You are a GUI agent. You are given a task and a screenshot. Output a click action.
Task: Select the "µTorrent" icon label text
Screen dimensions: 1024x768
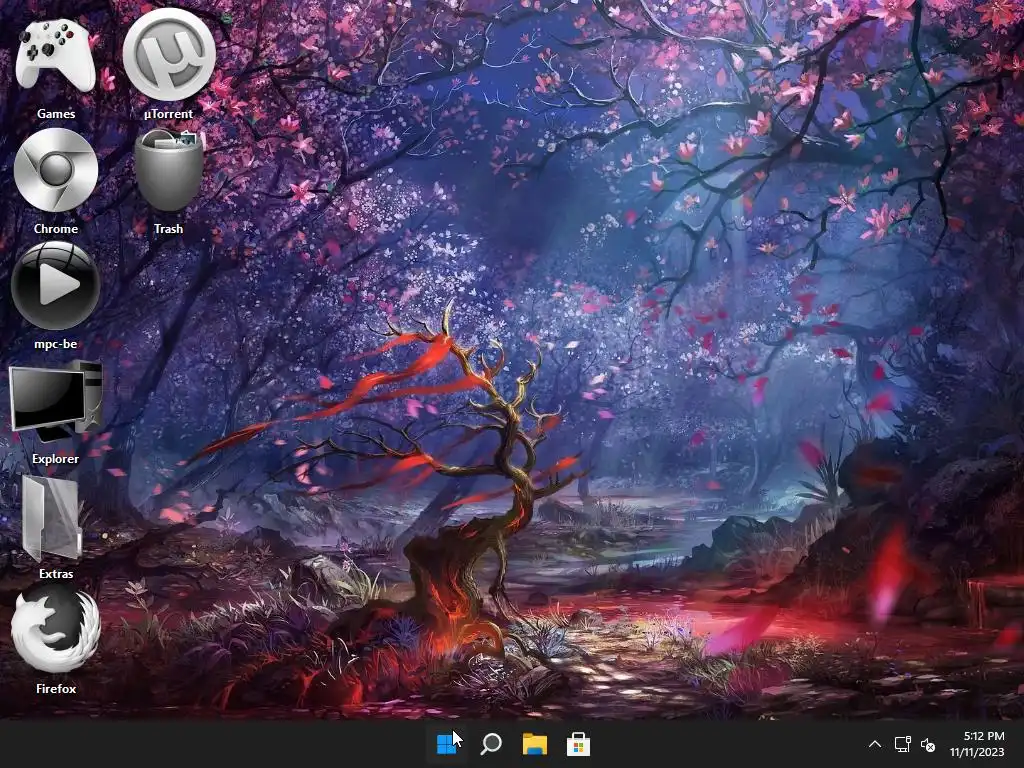point(168,114)
